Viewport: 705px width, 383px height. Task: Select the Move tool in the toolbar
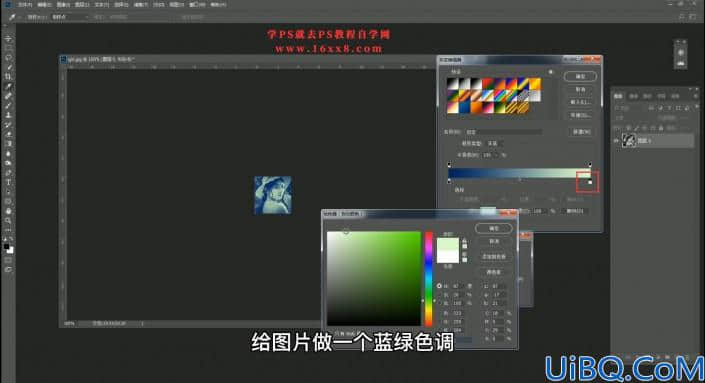8,39
